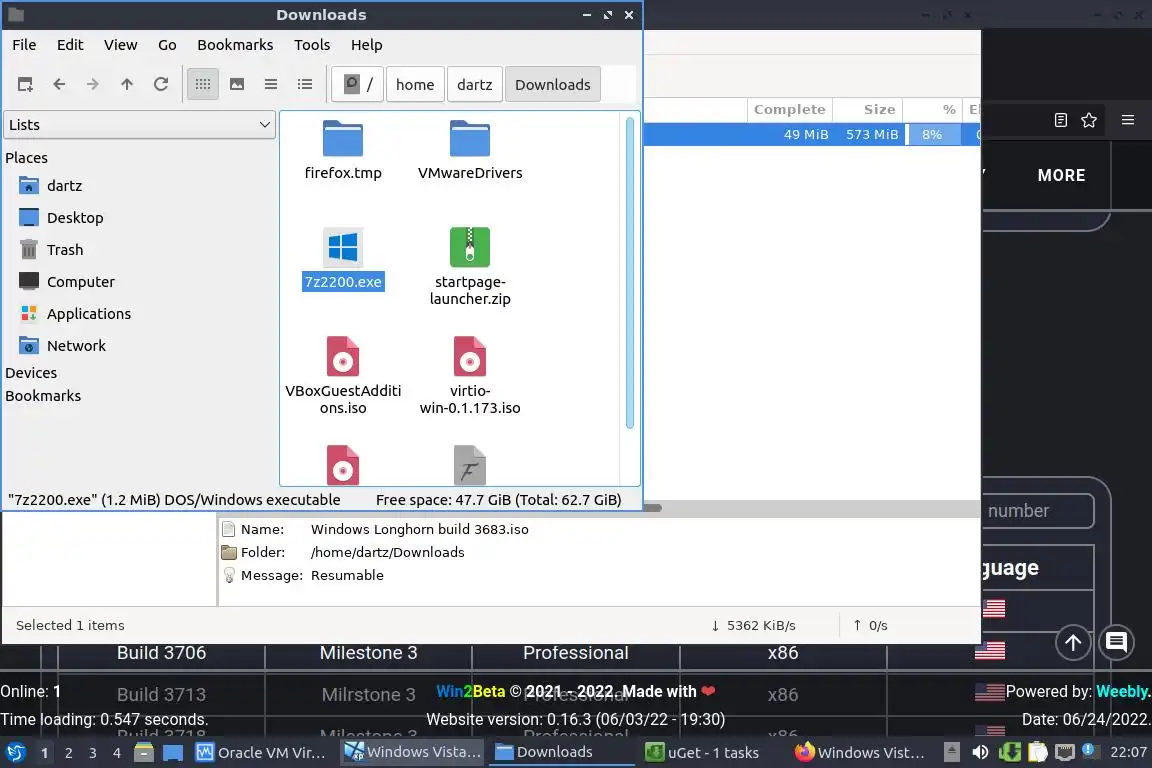
Task: Switch to uGet - 1 tasks taskbar item
Action: [702, 753]
